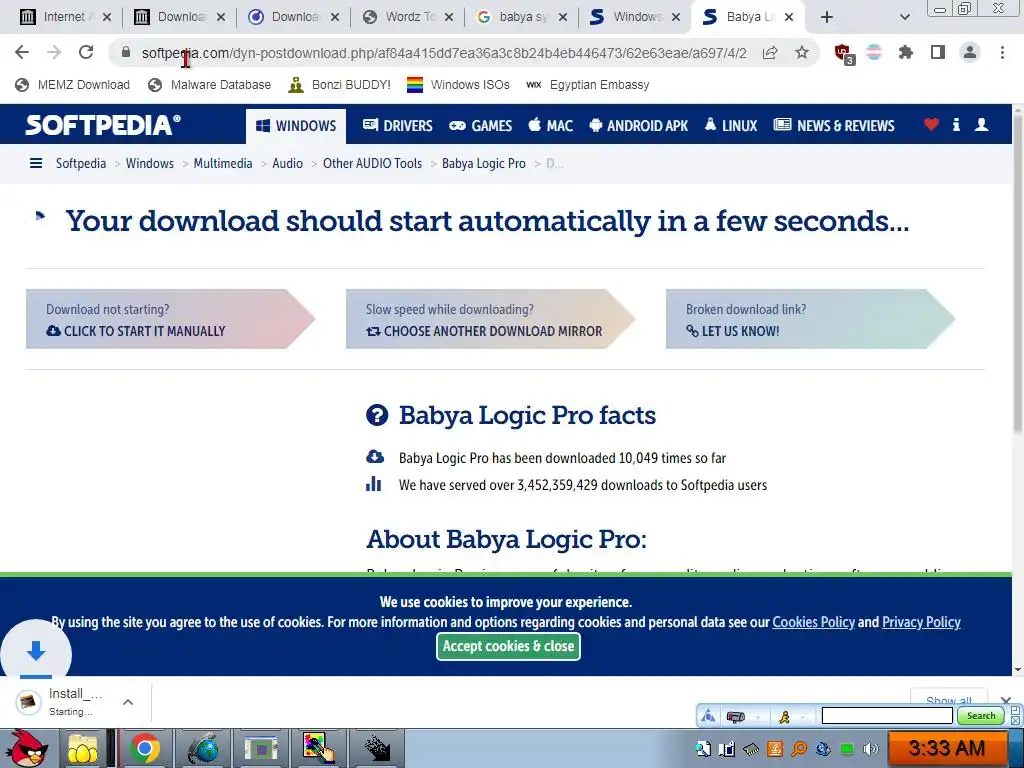
Task: Click to start the download manually
Action: click(x=170, y=319)
